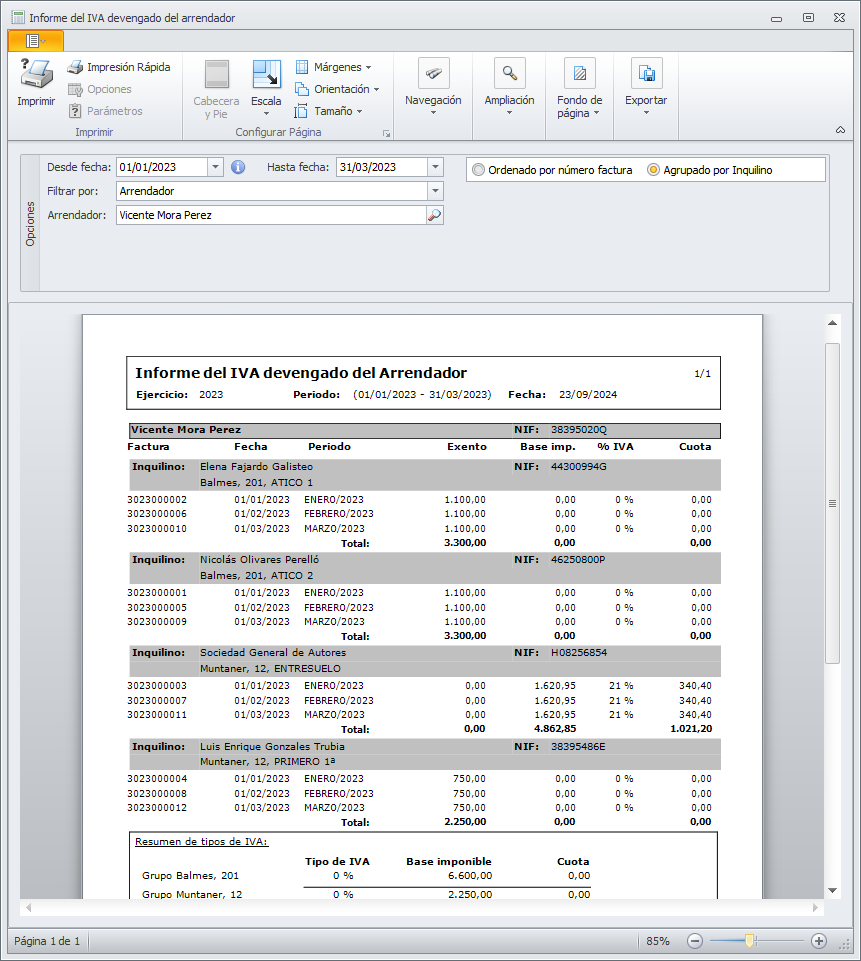This screenshot has height=961, width=861.
Task: Open the orange application menu button
Action: click(x=35, y=40)
